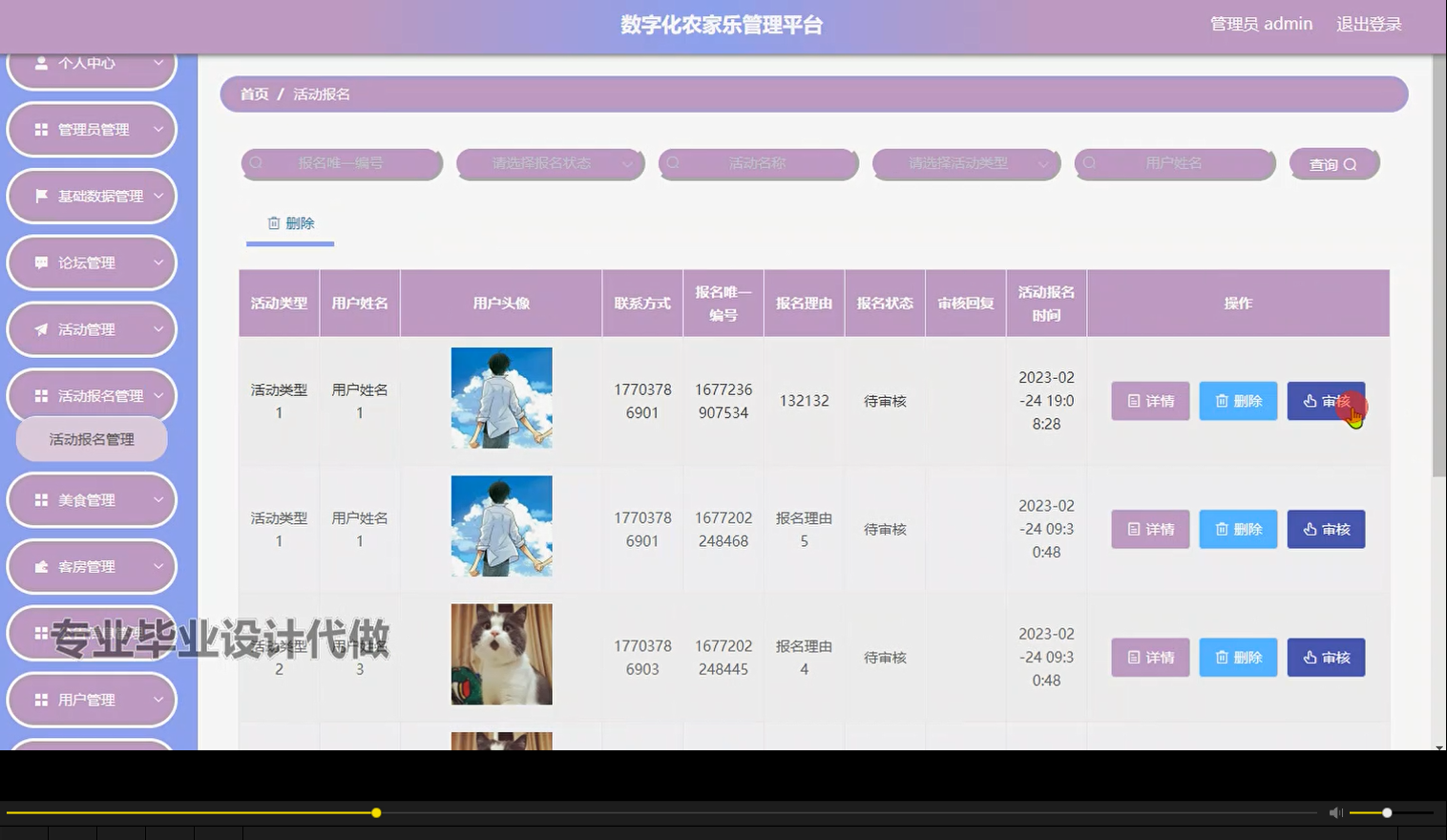
Task: Click the magnifier icon in 报名唯一编号 field
Action: (x=256, y=163)
